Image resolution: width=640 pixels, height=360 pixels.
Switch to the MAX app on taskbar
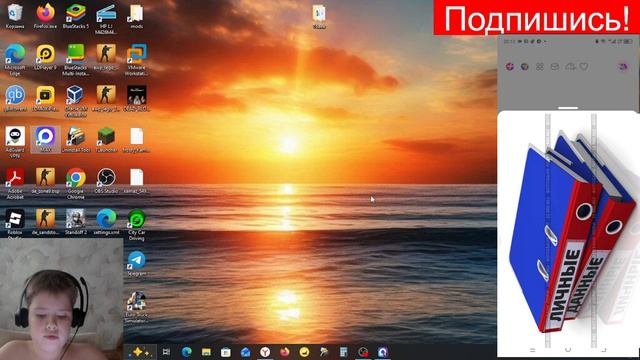point(382,352)
